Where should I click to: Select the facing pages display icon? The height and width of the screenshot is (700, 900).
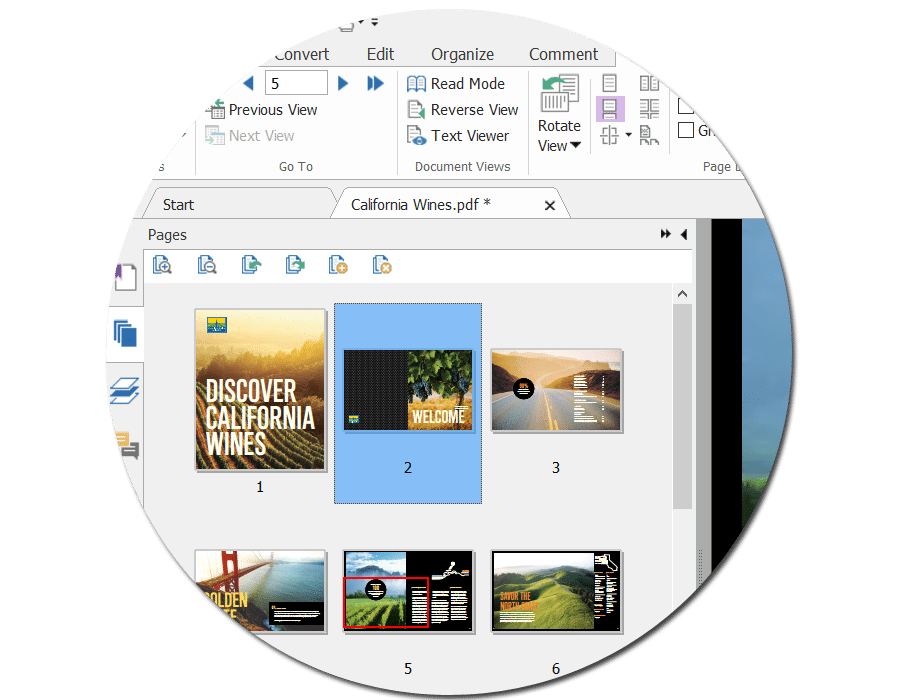[649, 84]
